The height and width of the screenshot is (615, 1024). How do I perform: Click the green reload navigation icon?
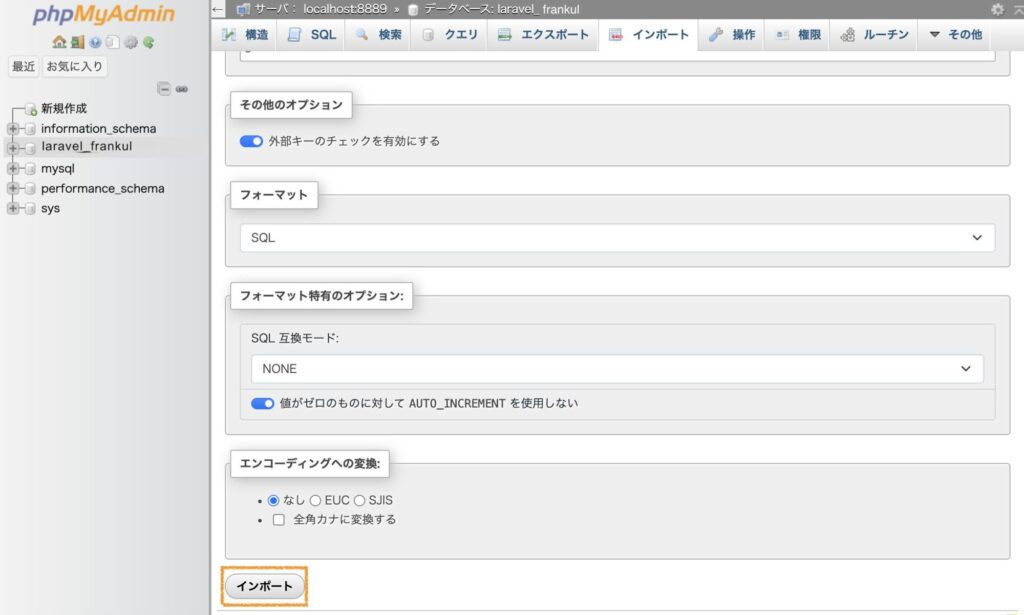click(x=148, y=43)
